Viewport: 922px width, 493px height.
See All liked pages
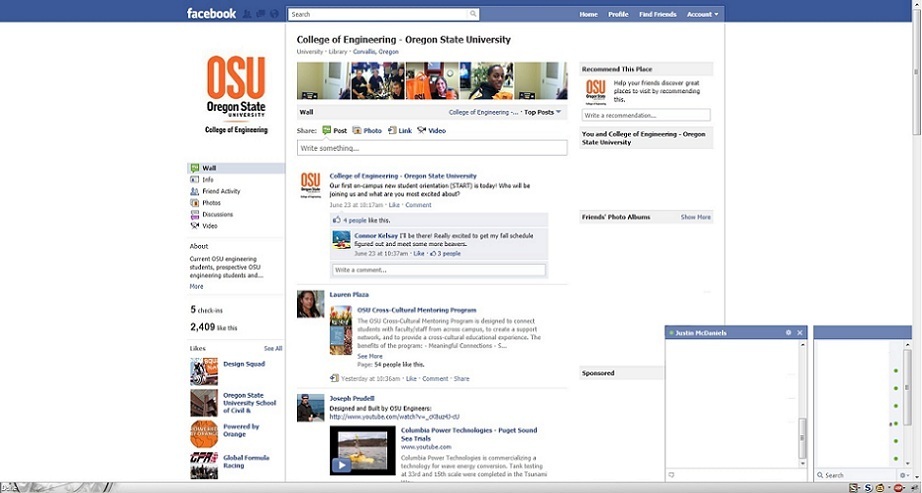273,348
